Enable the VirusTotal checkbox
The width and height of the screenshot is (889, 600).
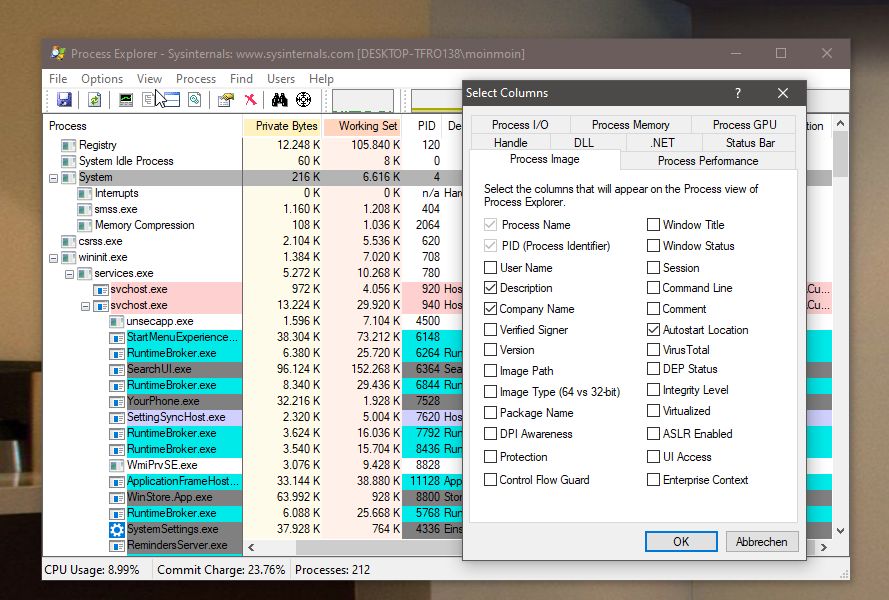(653, 349)
